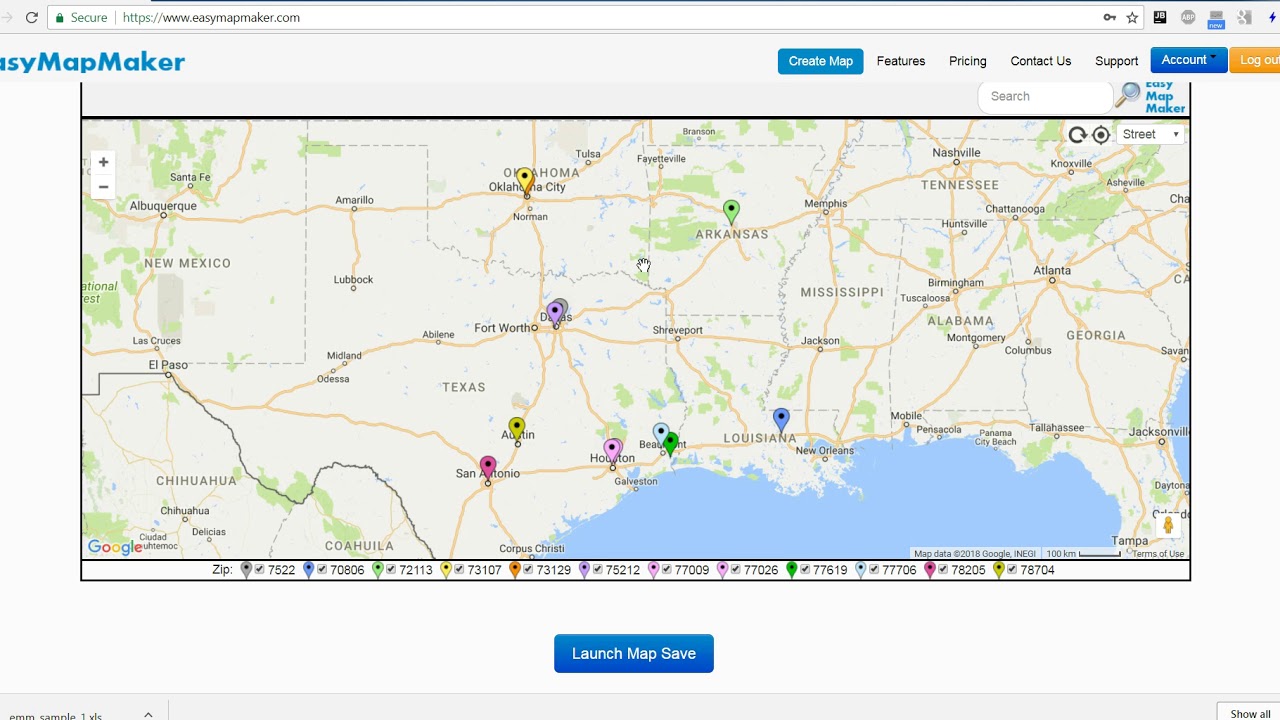This screenshot has width=1280, height=720.
Task: Click the green pin in Arkansas
Action: point(731,211)
